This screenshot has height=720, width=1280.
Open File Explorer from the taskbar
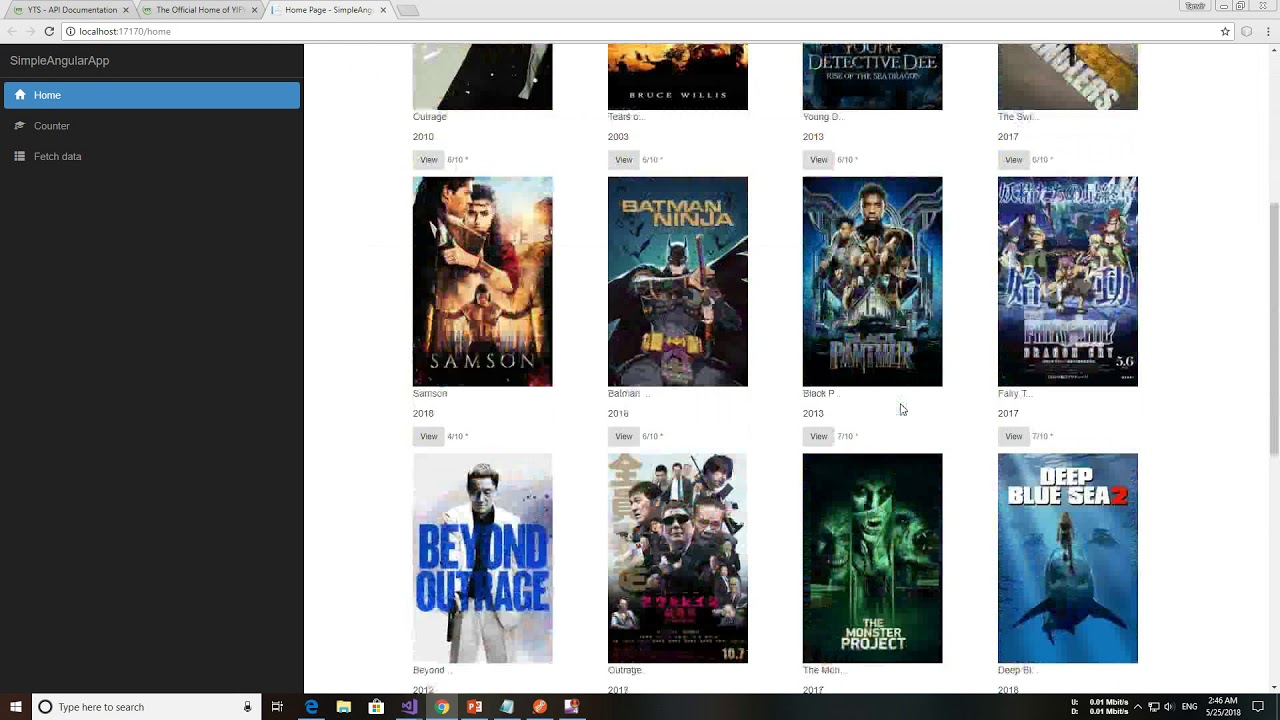click(x=344, y=707)
